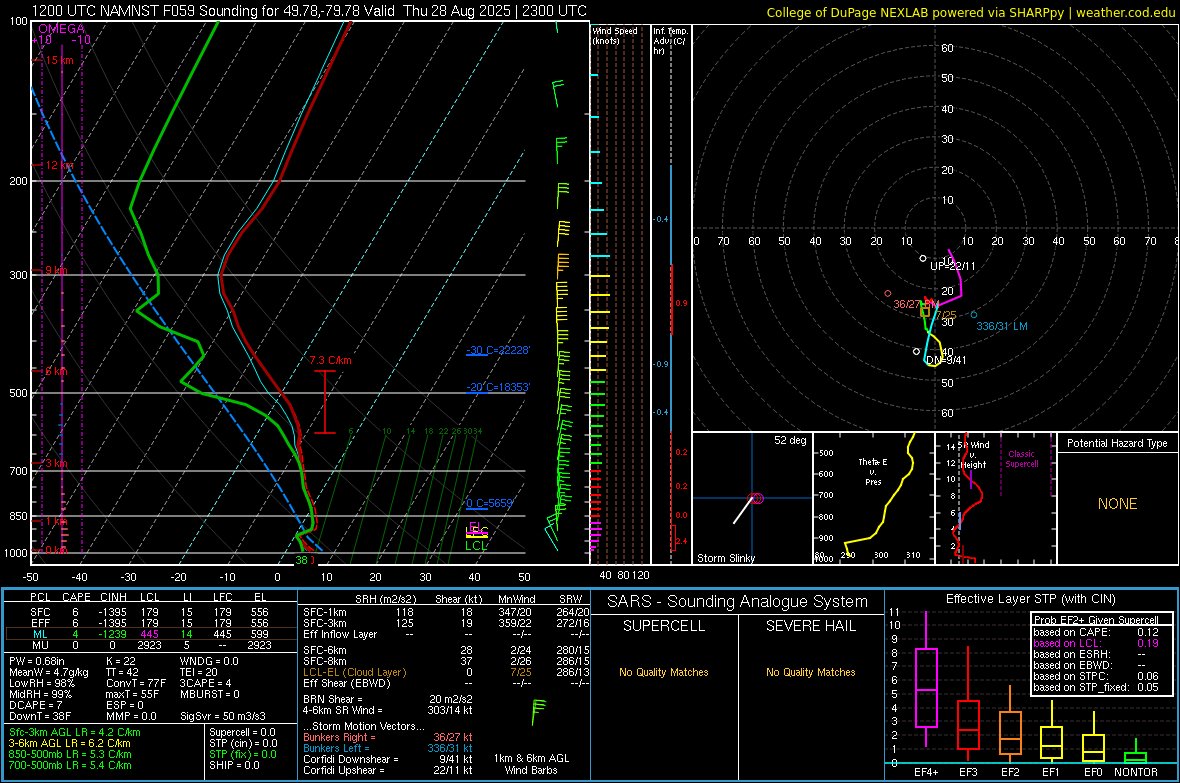
Task: Click the LCL-EL (Cloud Layer) row
Action: point(446,672)
